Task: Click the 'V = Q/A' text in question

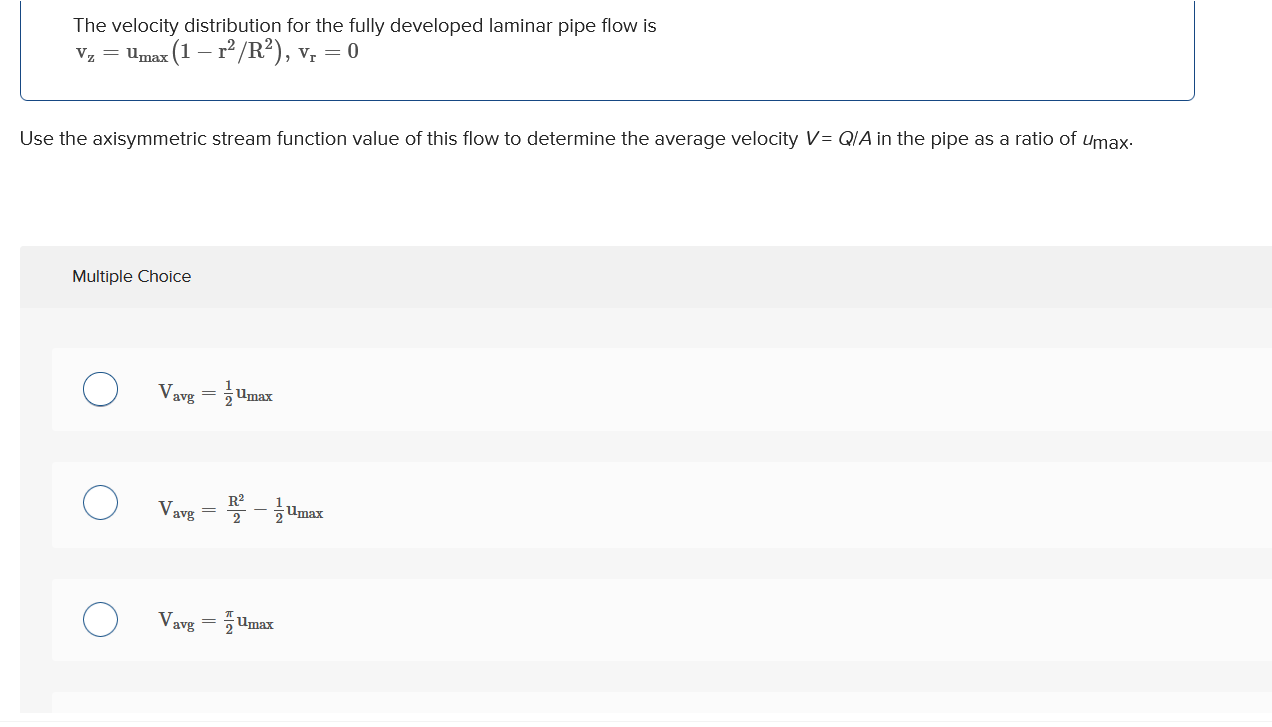Action: [x=838, y=139]
